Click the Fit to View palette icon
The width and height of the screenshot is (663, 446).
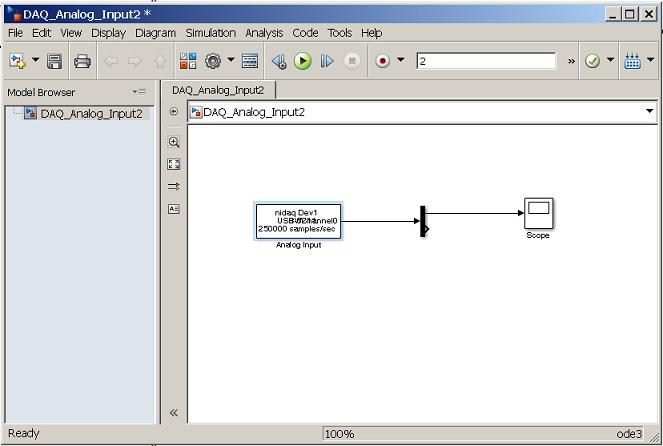pyautogui.click(x=174, y=164)
